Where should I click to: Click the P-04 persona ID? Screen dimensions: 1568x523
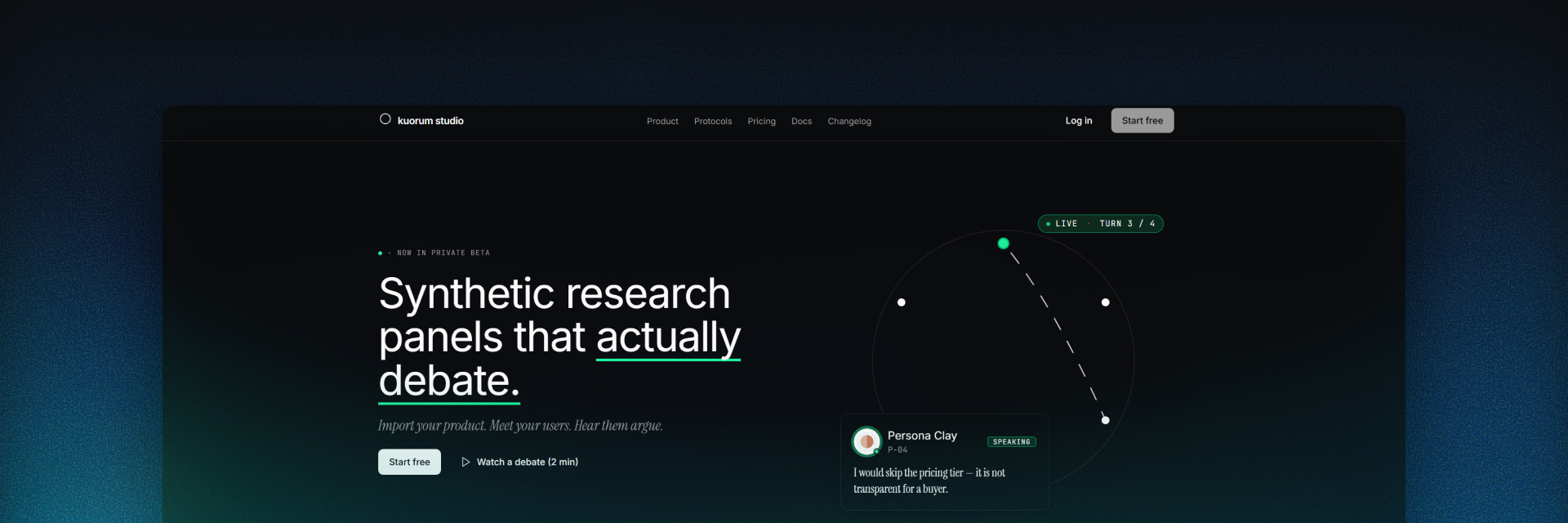pos(898,449)
